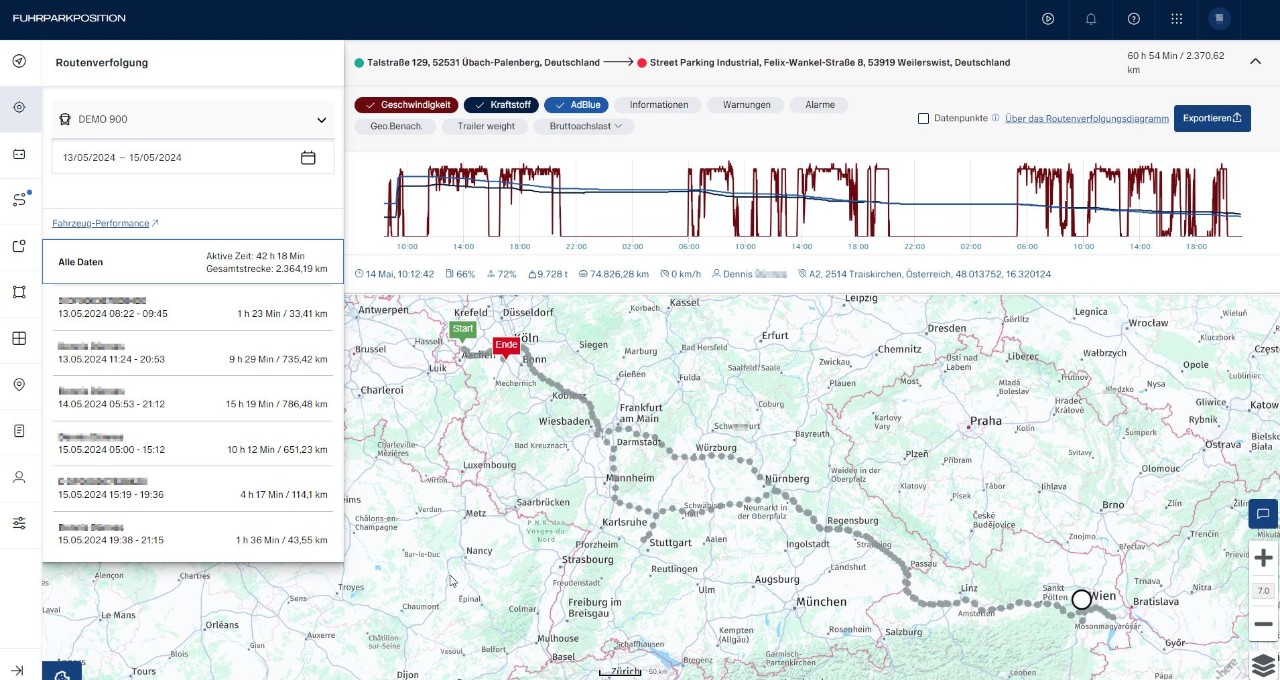The image size is (1280, 680).
Task: Zoom in the map with plus button
Action: tap(1263, 558)
